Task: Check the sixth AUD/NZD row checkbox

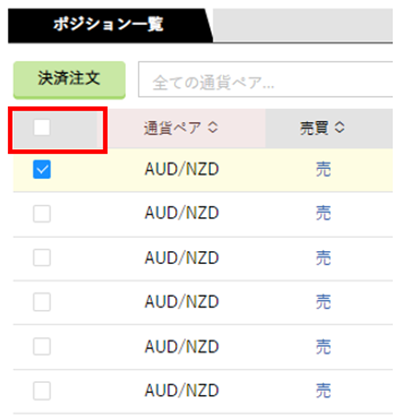Action: [42, 391]
